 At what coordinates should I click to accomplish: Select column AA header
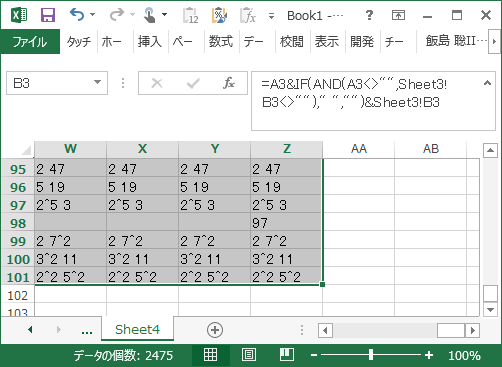[359, 149]
